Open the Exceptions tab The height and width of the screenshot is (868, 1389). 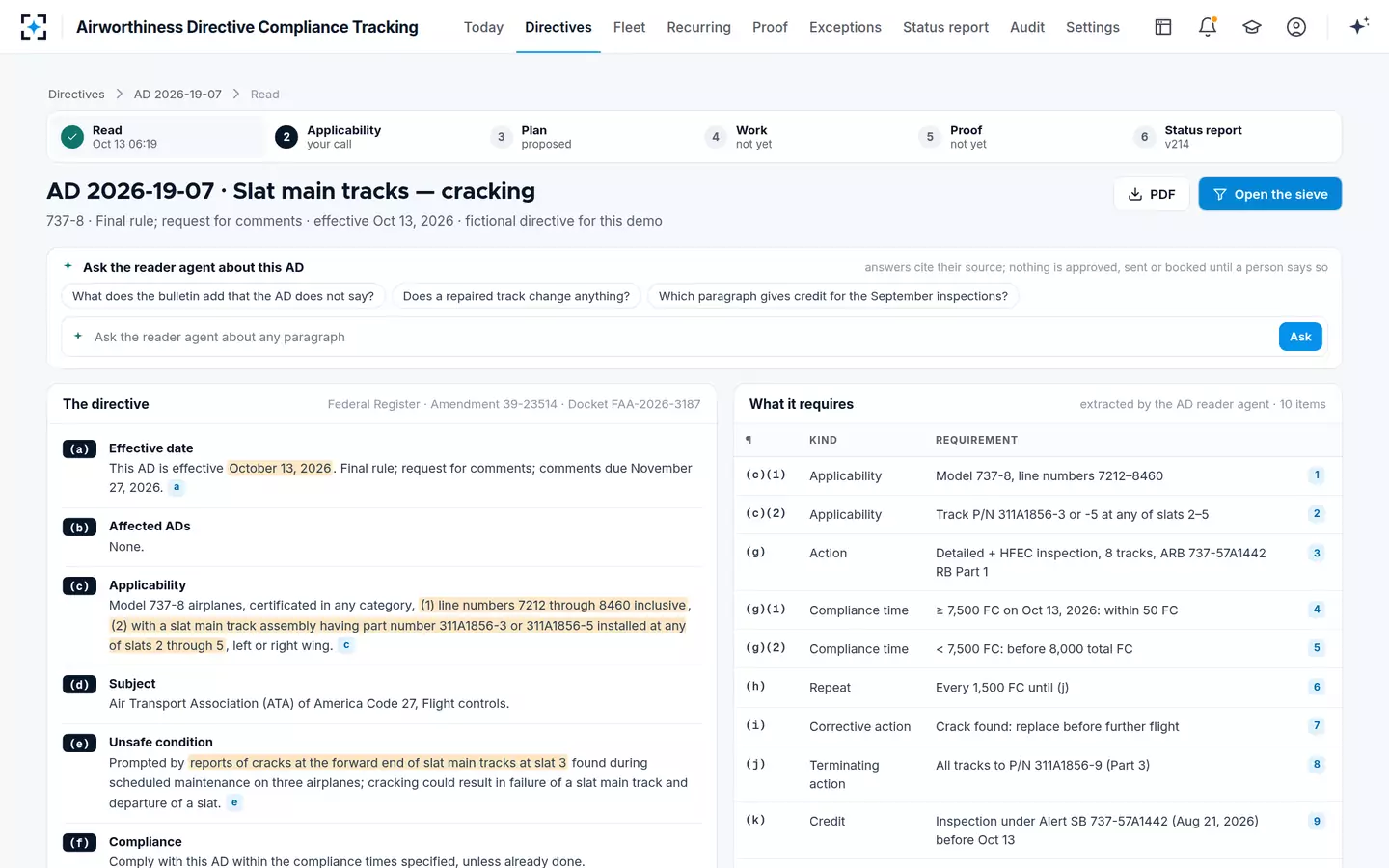845,27
